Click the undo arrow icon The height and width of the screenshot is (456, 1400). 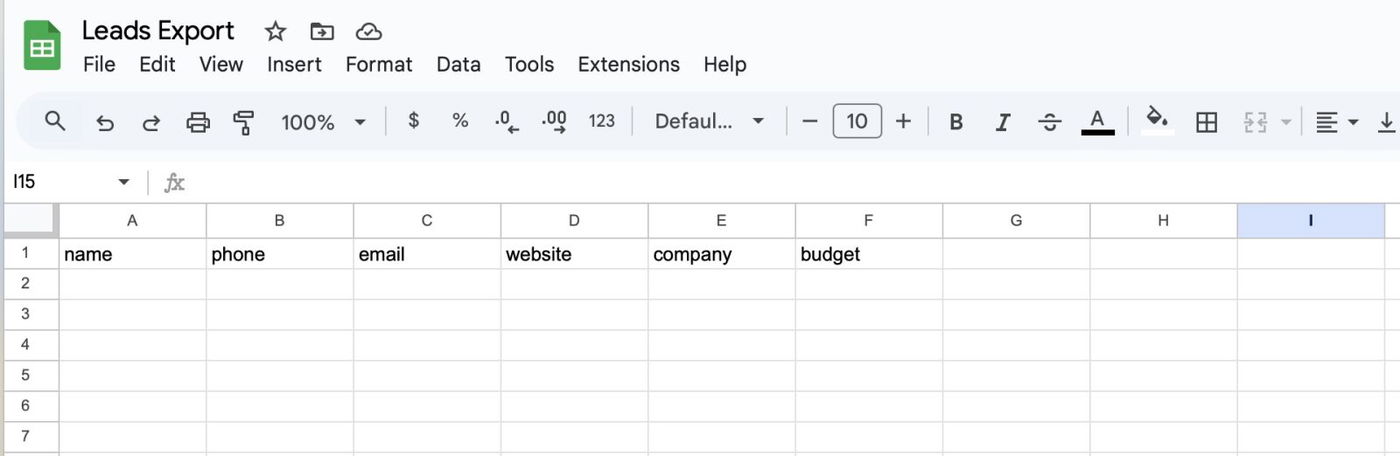click(x=105, y=122)
